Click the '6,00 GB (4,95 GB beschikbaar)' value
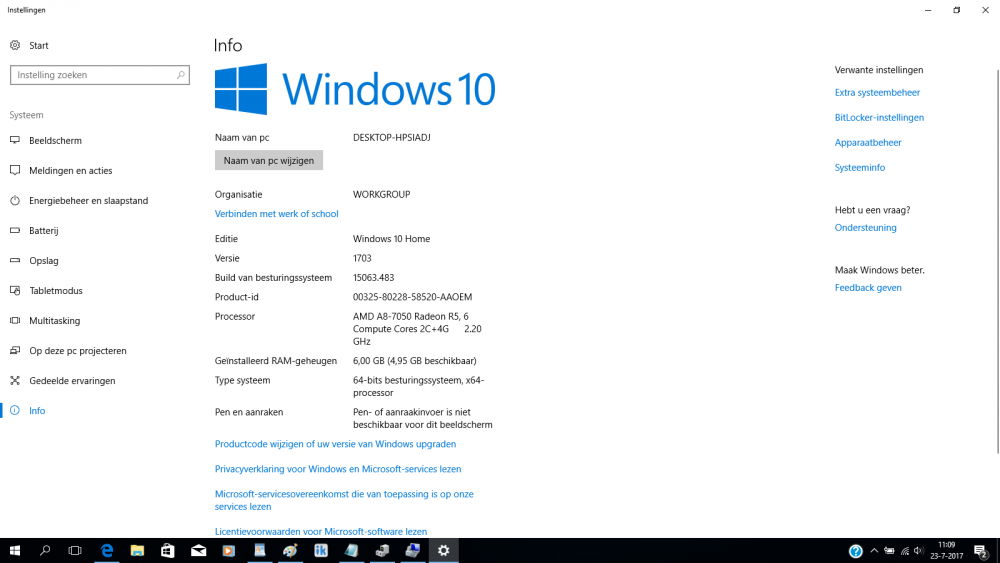 (415, 360)
